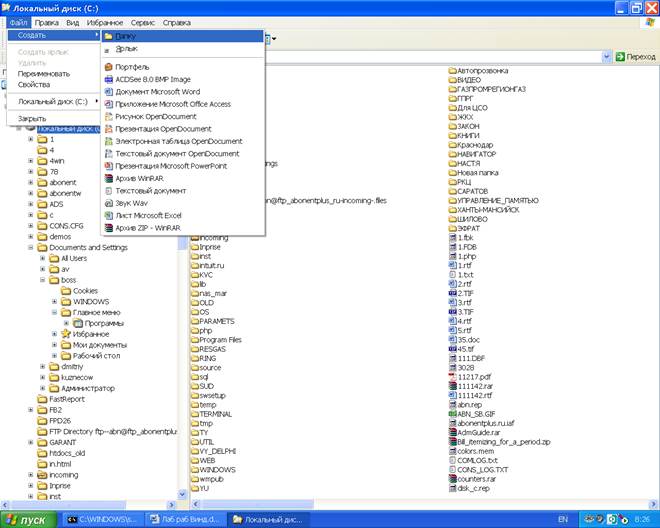This screenshot has width=660, height=528.
Task: Click the Портфель briefcase icon
Action: click(x=109, y=67)
